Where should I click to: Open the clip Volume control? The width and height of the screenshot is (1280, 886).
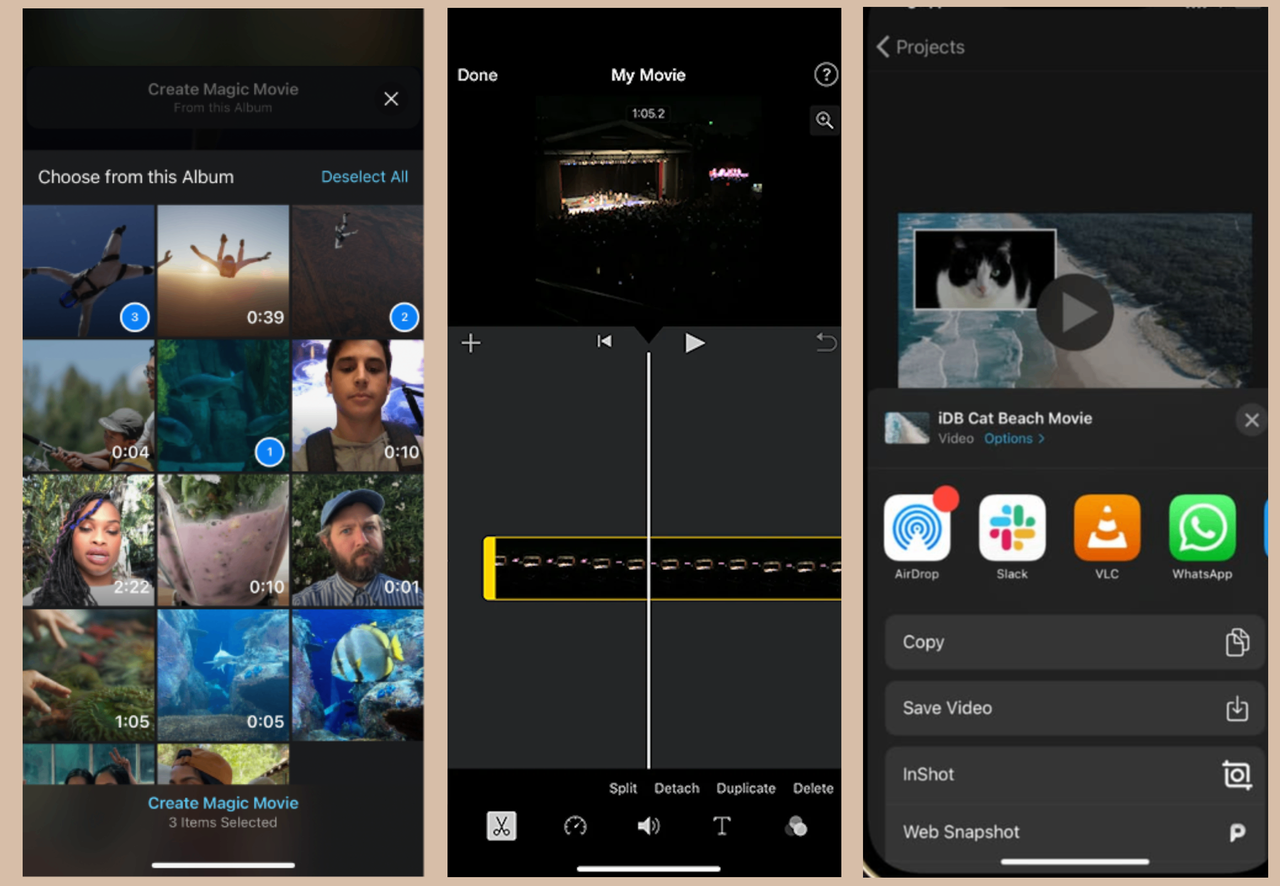pos(648,825)
